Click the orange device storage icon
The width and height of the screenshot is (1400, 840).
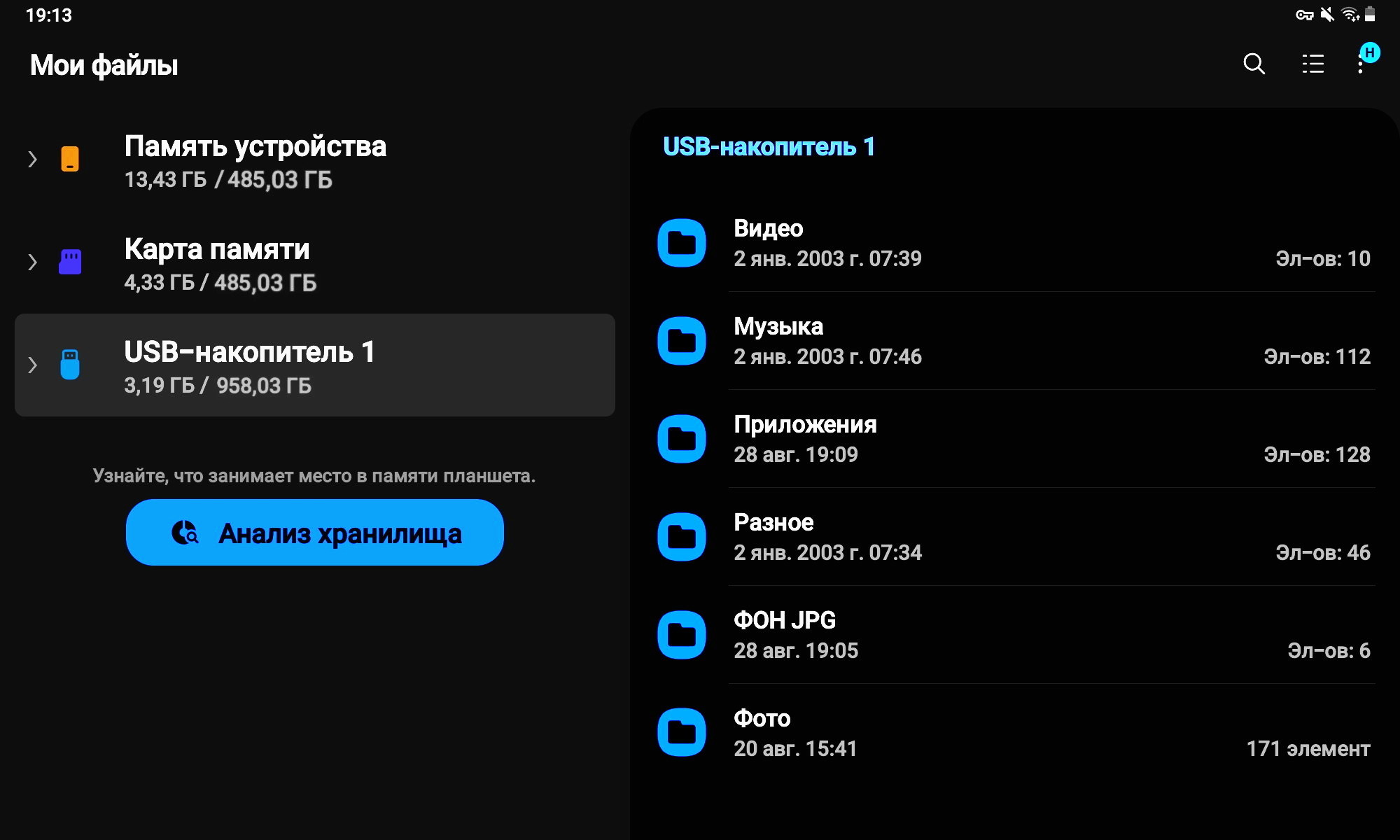tap(70, 160)
